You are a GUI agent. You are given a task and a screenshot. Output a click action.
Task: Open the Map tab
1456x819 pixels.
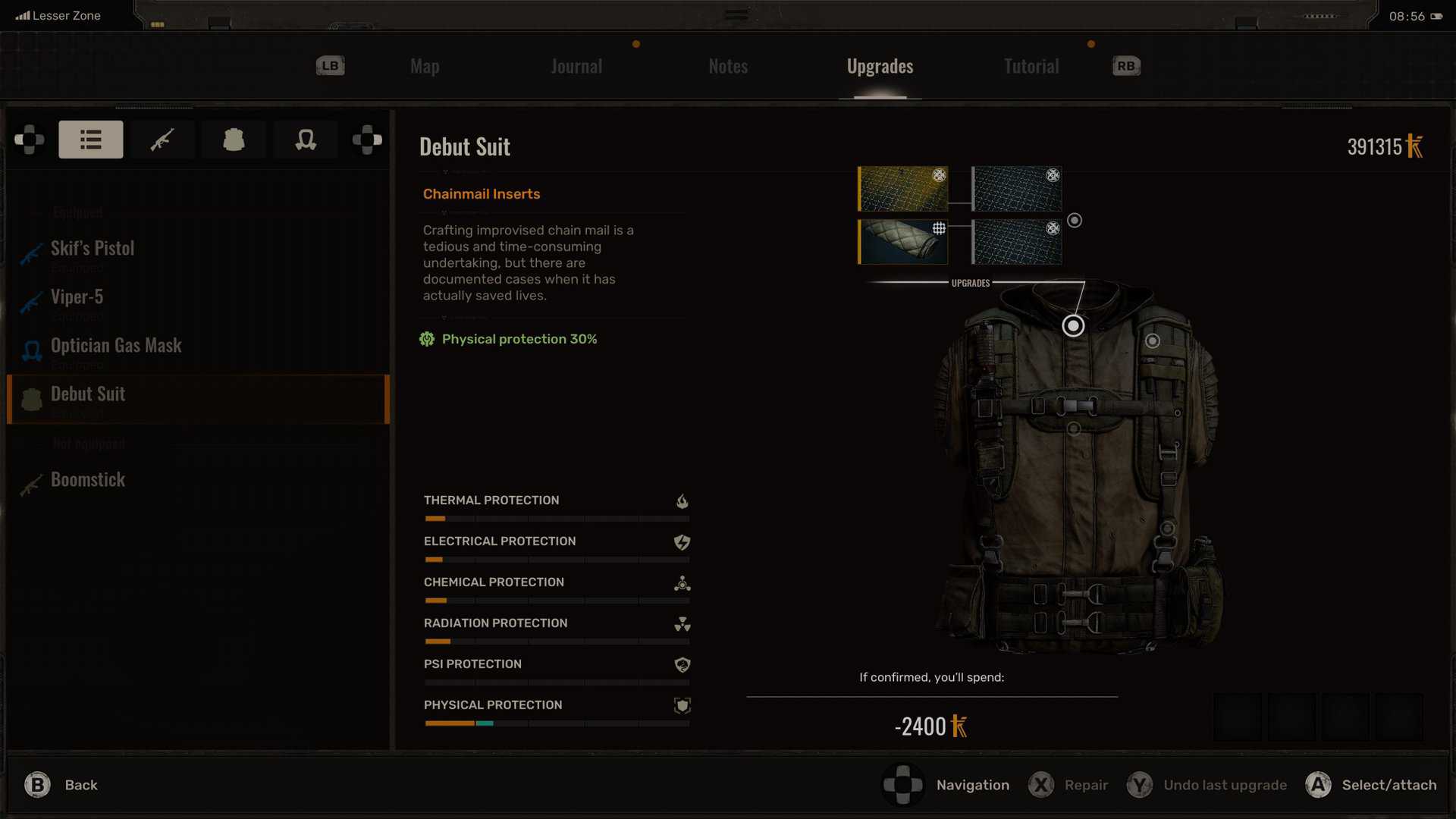[425, 67]
